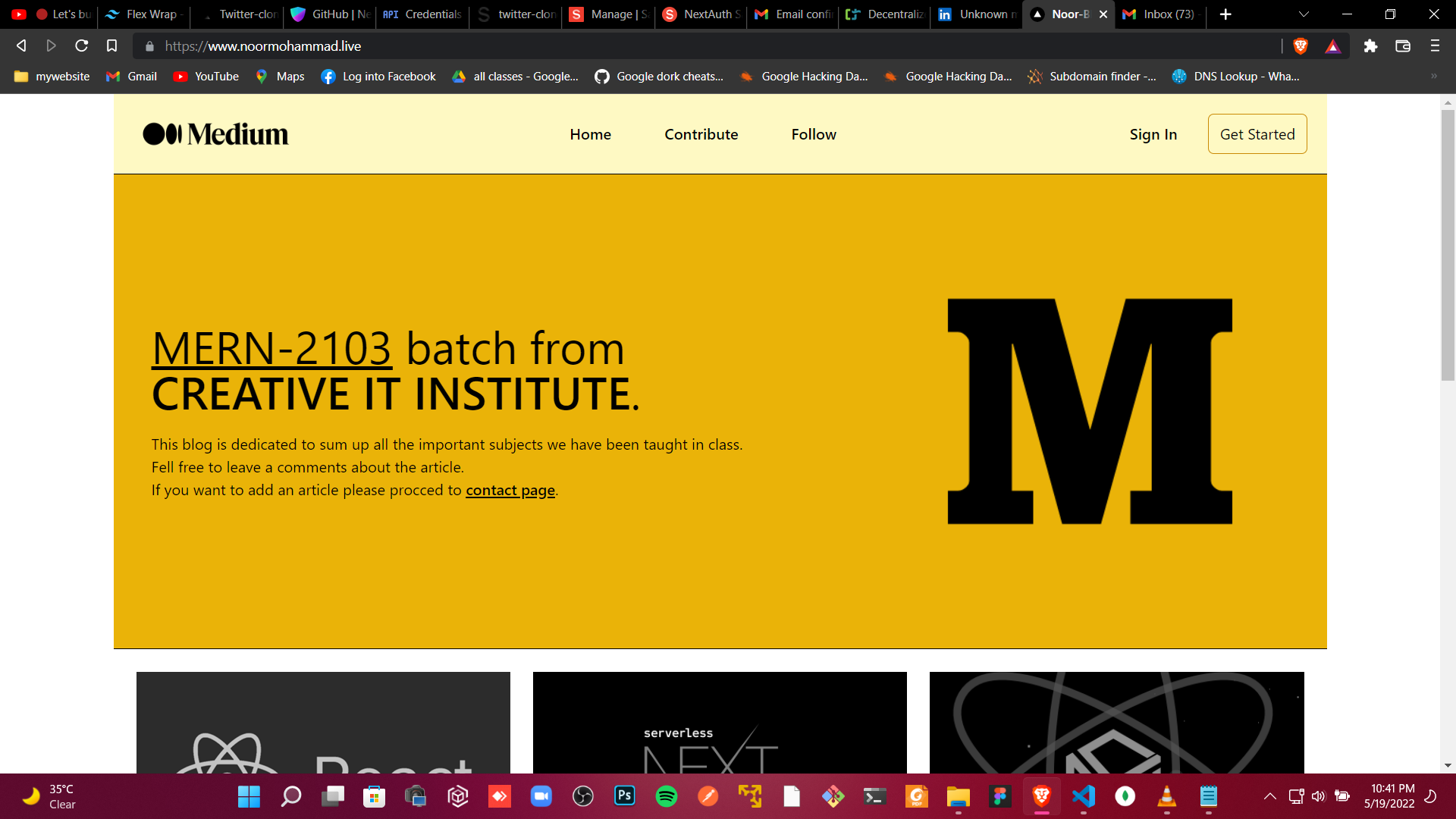
Task: Open the Windows Start menu
Action: coord(249,796)
